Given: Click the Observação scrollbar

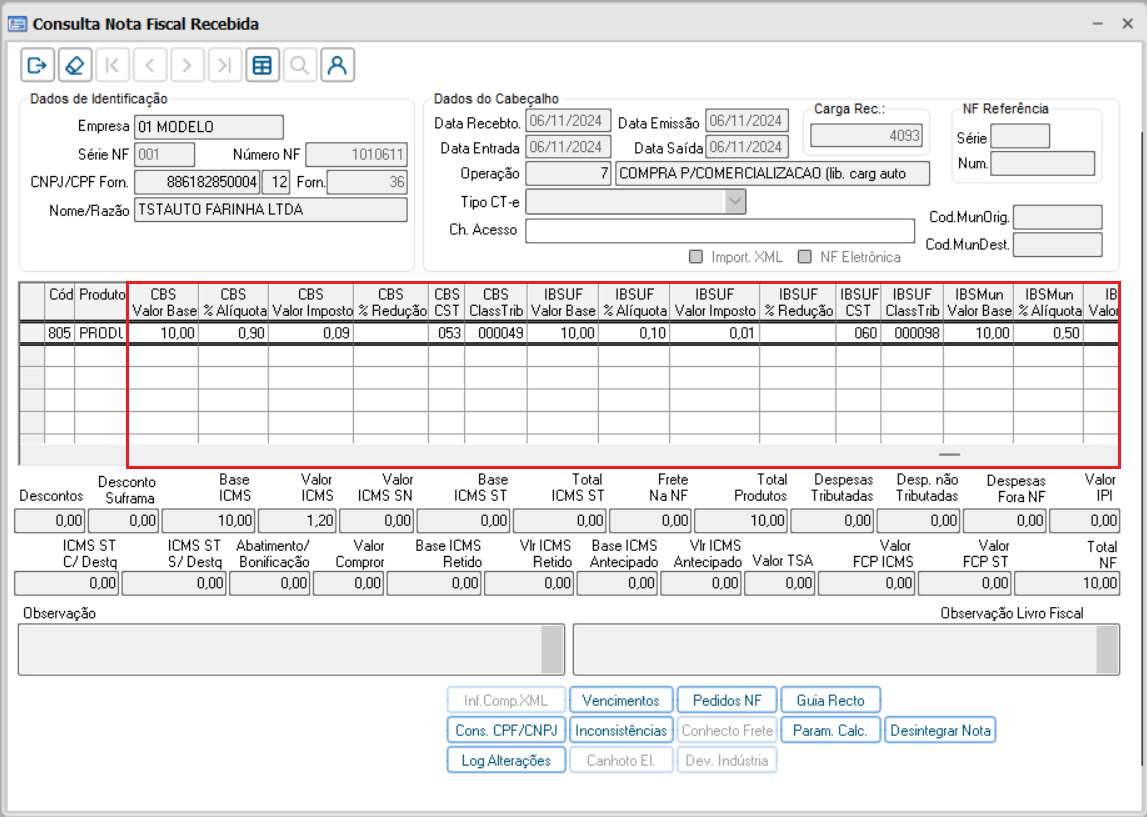Looking at the screenshot, I should (552, 650).
